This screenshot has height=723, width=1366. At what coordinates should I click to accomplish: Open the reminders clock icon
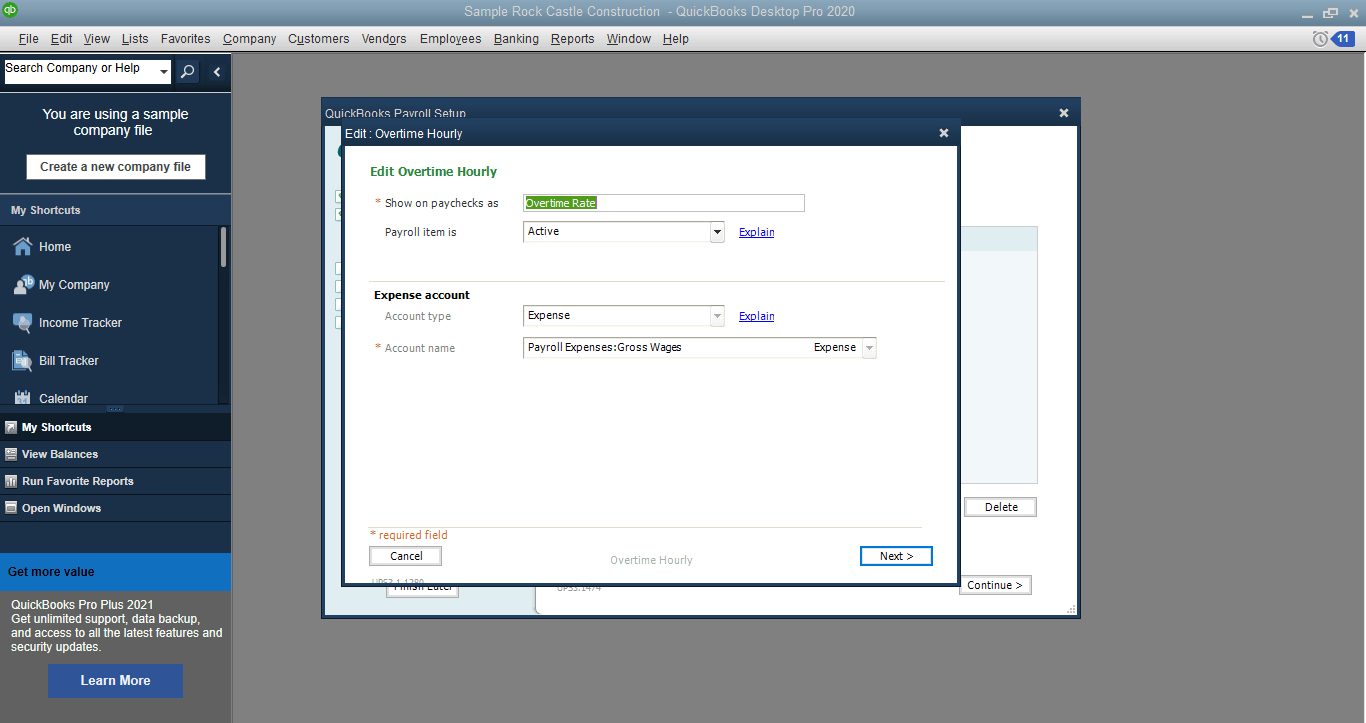pos(1320,39)
